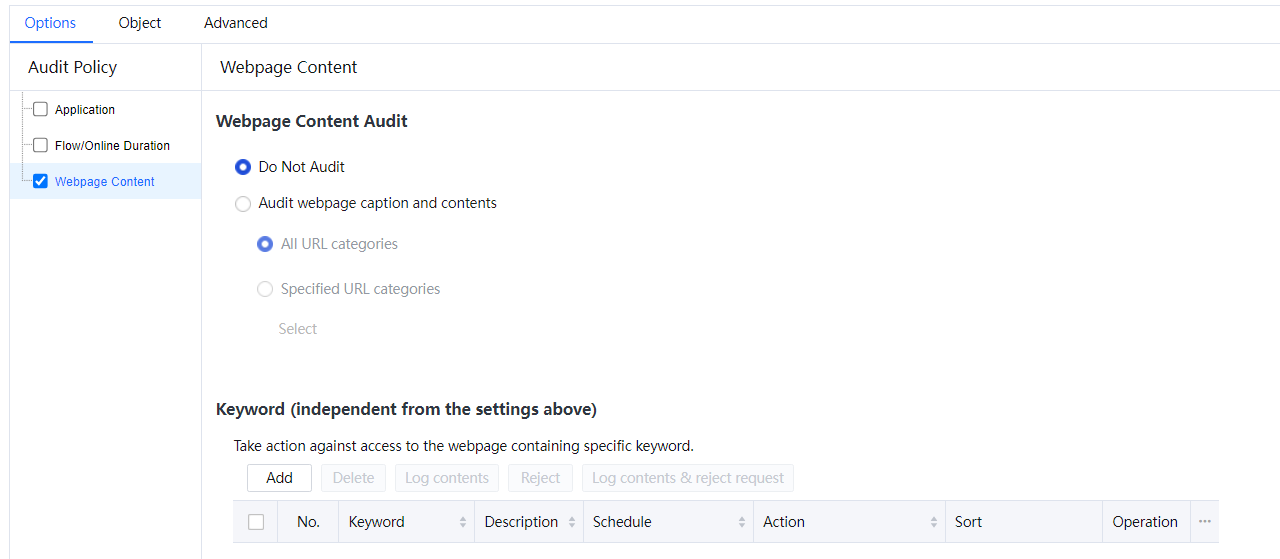Sort the Action column
Screen dimensions: 1280x559
point(934,522)
